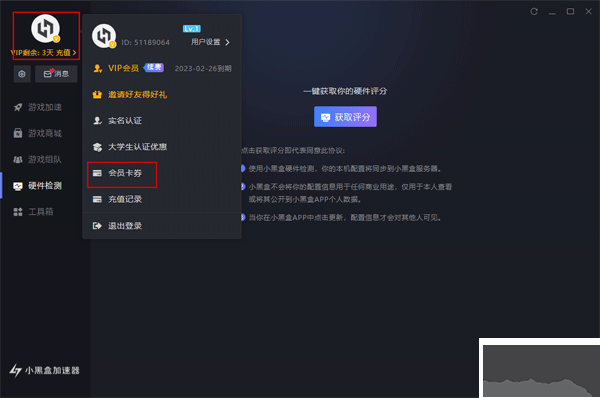The height and width of the screenshot is (398, 600).
Task: Click the logout arrow icon
Action: tap(97, 226)
